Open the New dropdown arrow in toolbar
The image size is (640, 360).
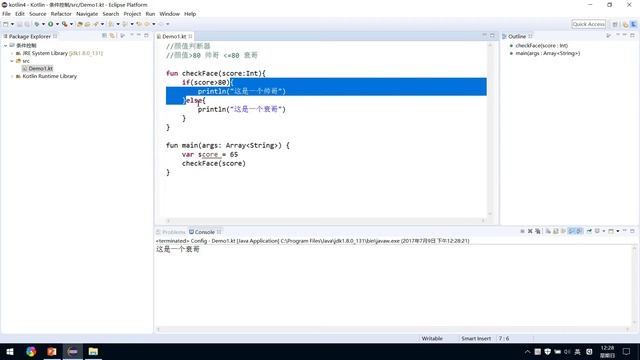pos(12,24)
